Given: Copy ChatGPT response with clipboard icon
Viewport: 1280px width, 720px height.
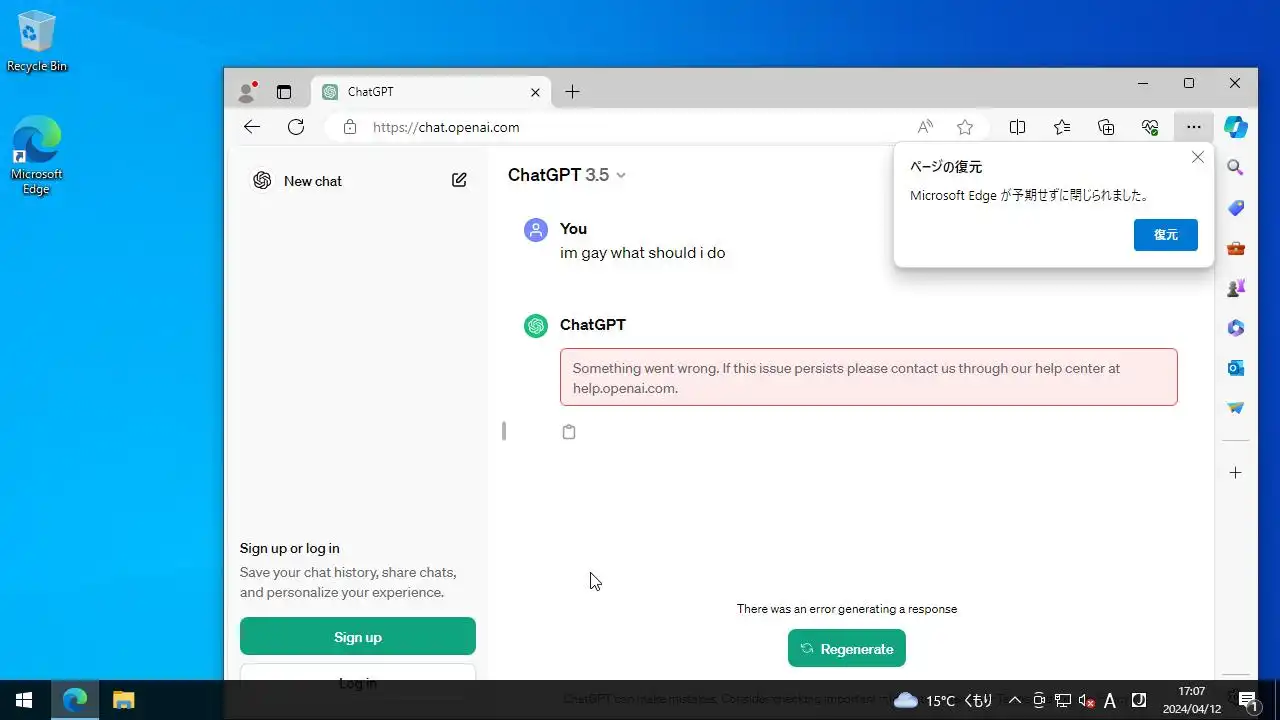Looking at the screenshot, I should 569,432.
